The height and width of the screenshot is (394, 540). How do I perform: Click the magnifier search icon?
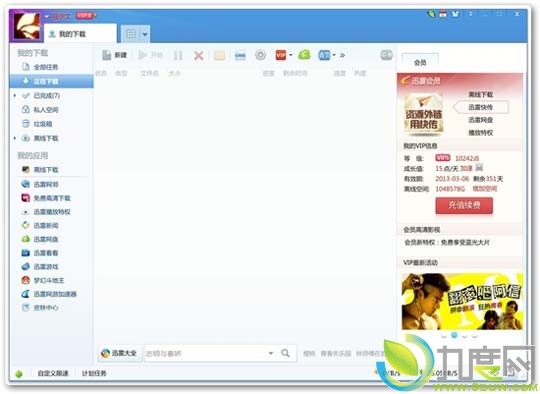285,353
